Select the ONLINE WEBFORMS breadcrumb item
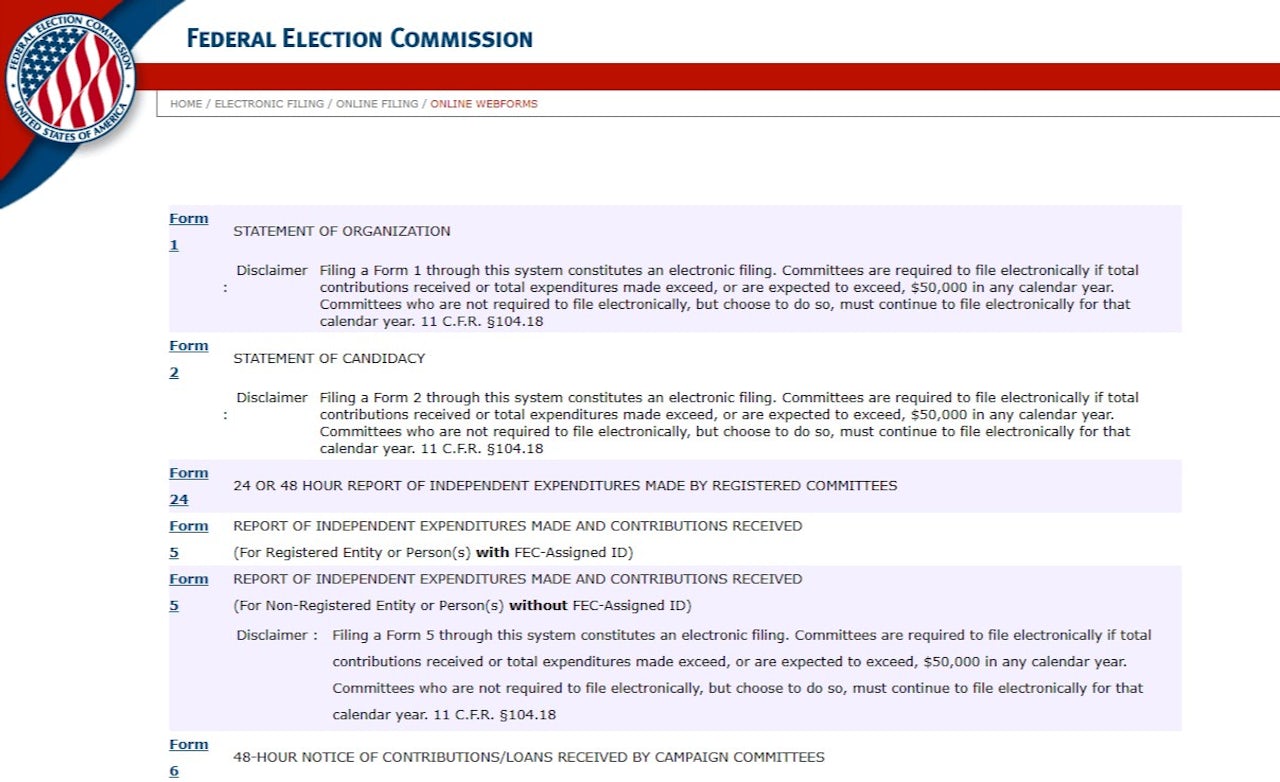 click(484, 104)
